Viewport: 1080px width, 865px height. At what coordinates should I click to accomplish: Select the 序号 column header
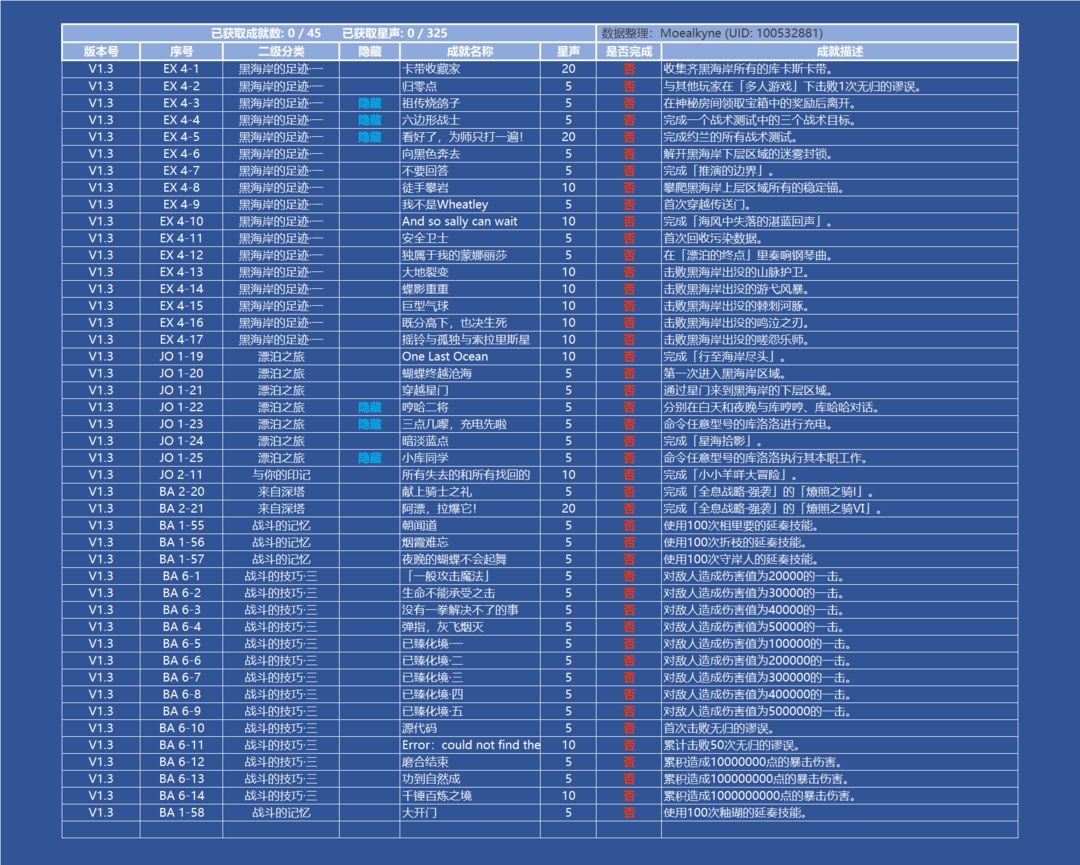[x=181, y=51]
